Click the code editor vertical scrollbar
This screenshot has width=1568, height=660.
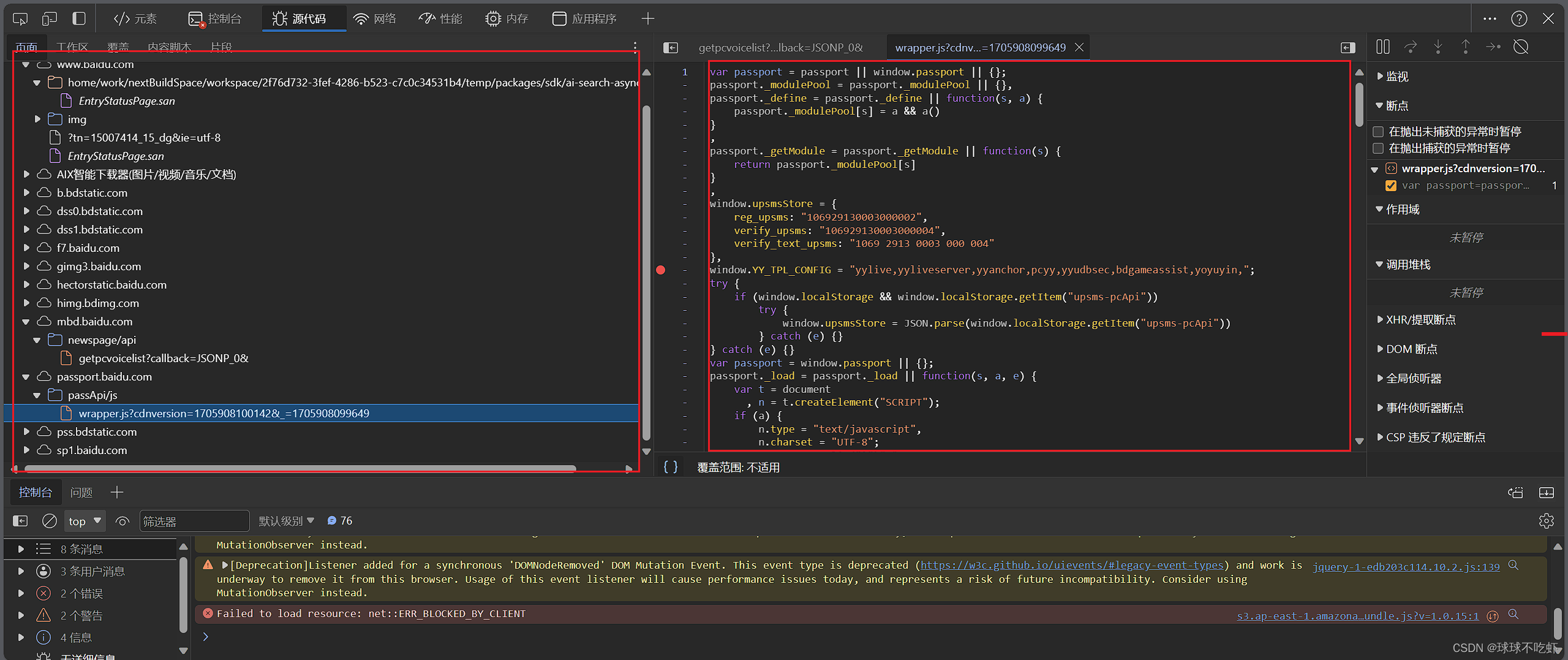[1359, 104]
